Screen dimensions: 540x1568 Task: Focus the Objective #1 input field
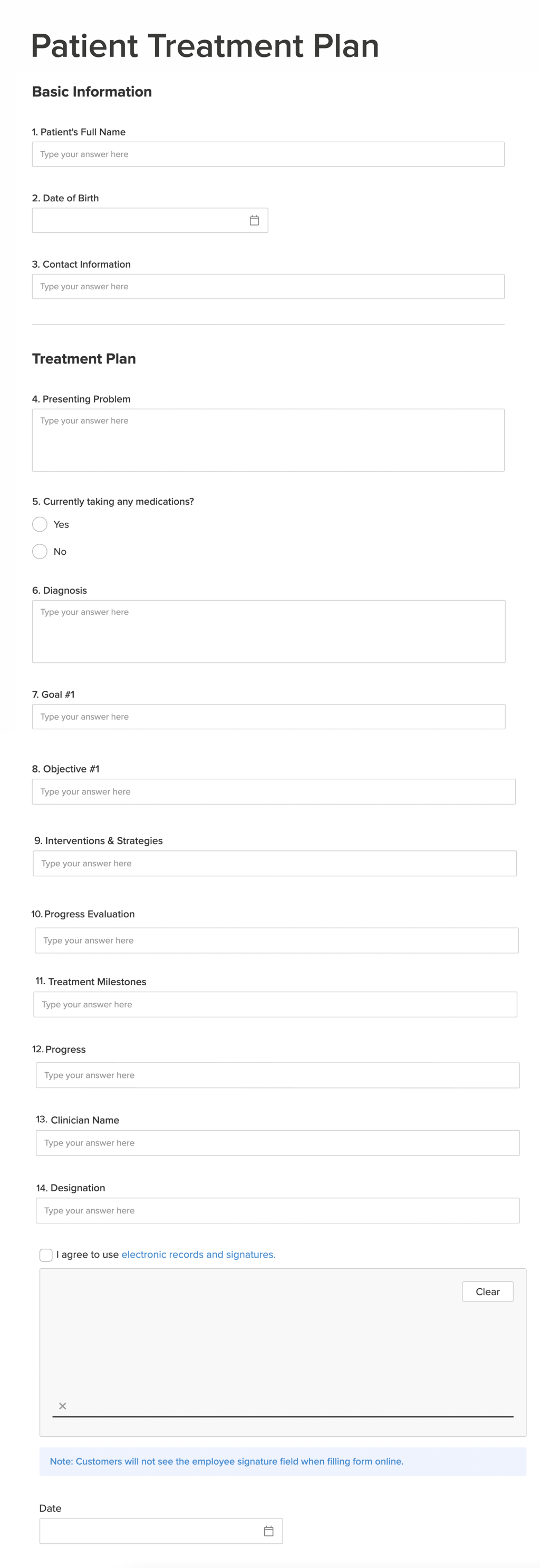pos(274,792)
